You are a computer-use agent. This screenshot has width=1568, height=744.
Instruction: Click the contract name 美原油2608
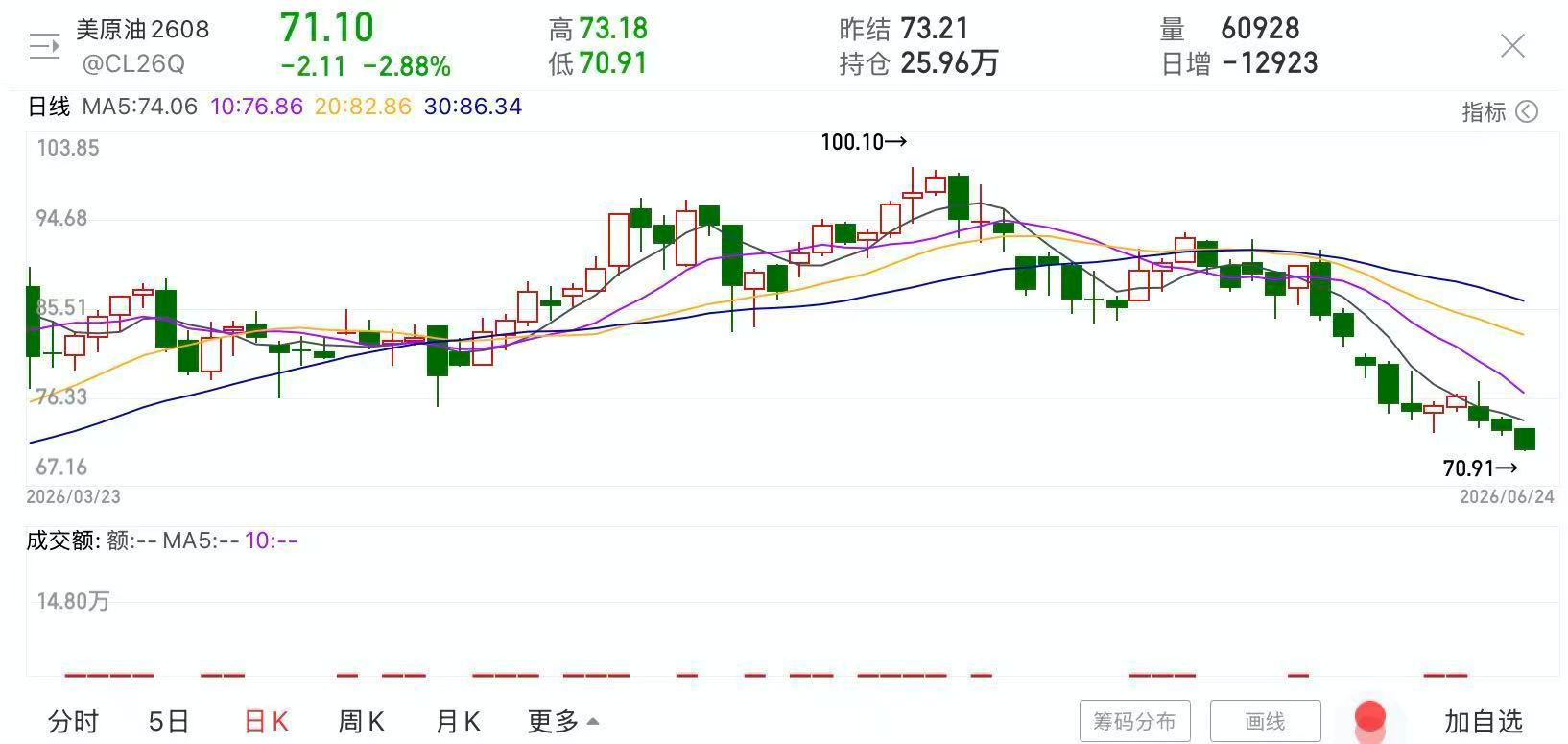click(143, 29)
